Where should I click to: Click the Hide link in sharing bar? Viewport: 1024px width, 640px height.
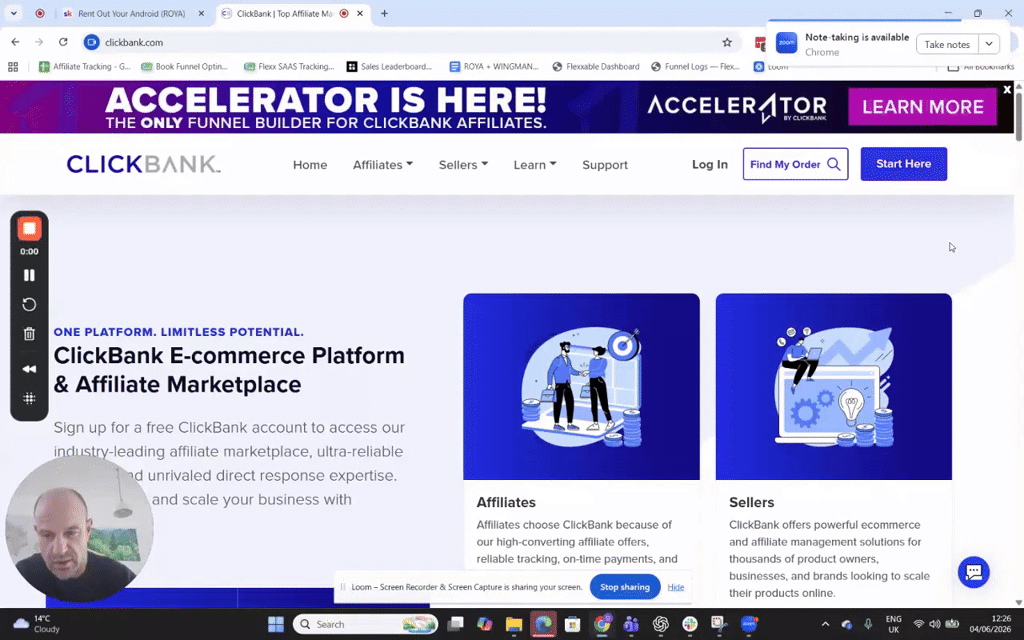[x=675, y=587]
